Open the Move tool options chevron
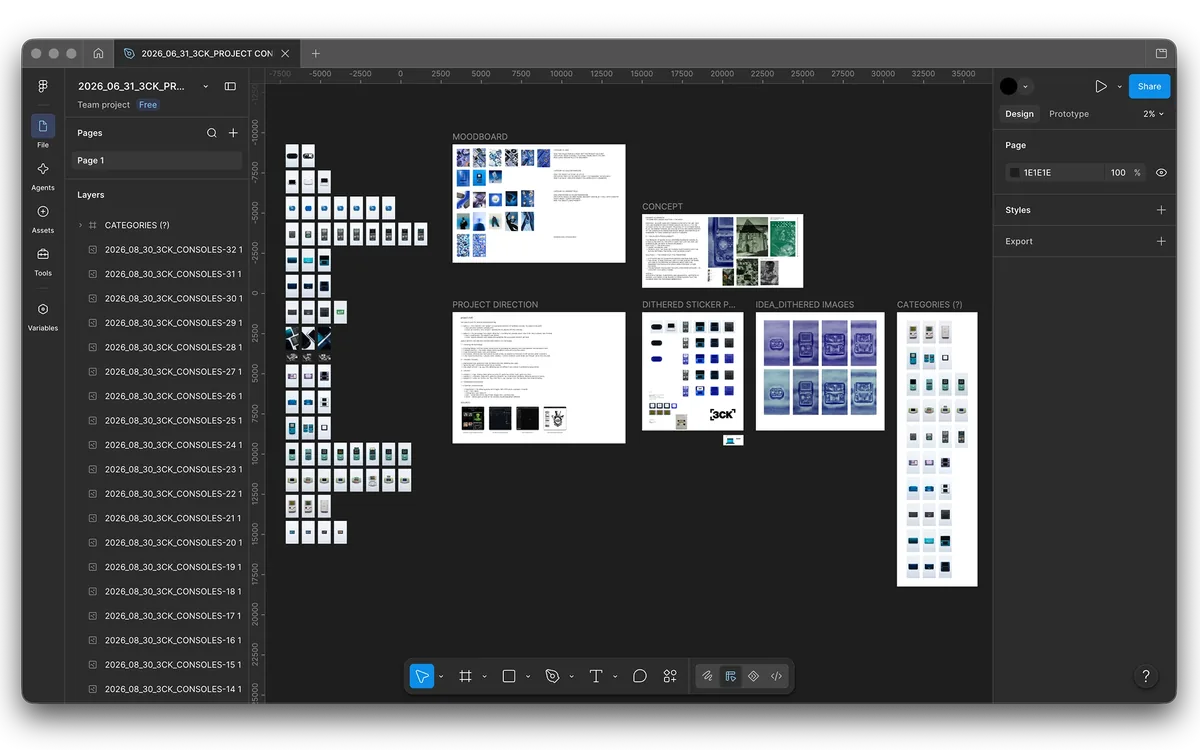 click(441, 677)
